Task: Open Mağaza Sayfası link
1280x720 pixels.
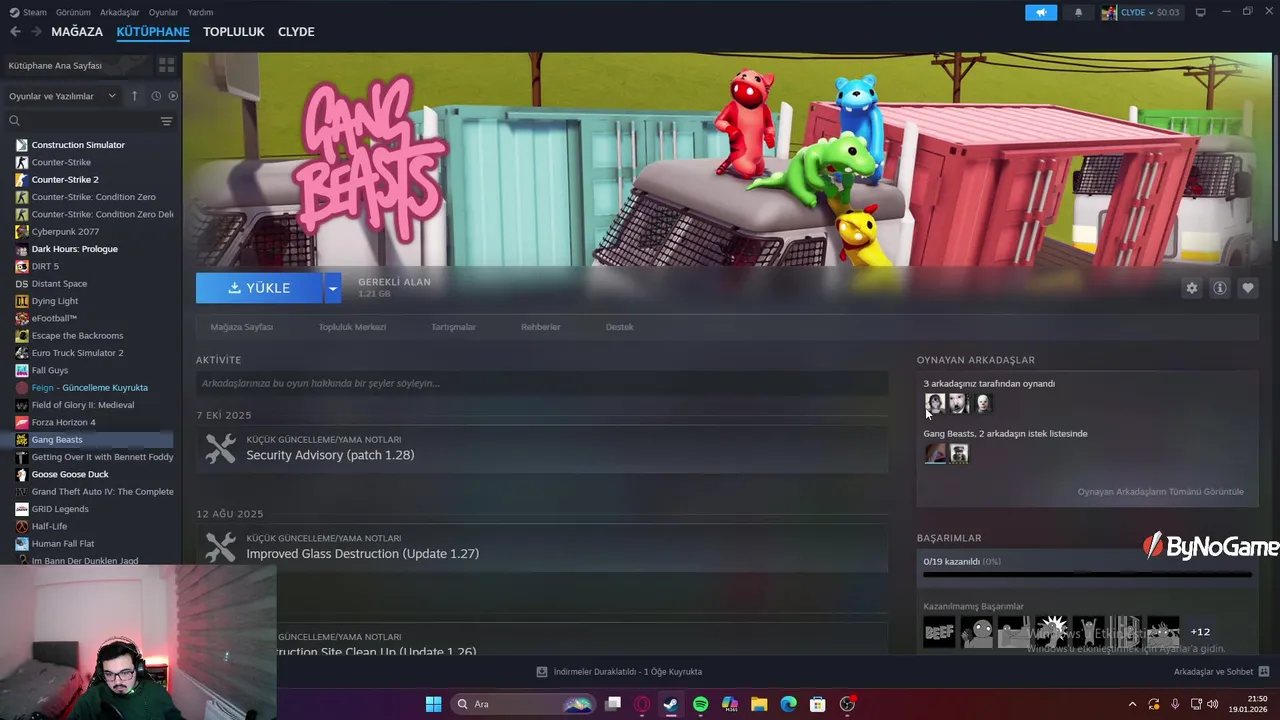Action: [x=241, y=327]
